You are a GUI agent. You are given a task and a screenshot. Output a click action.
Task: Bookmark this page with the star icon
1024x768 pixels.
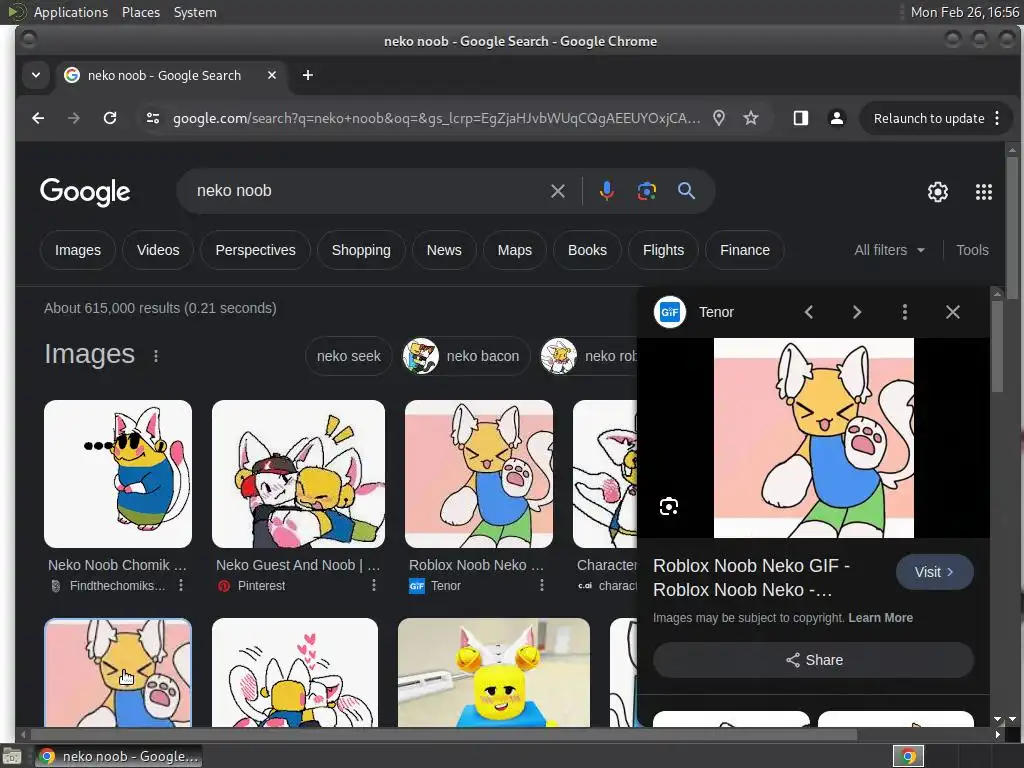pos(751,118)
